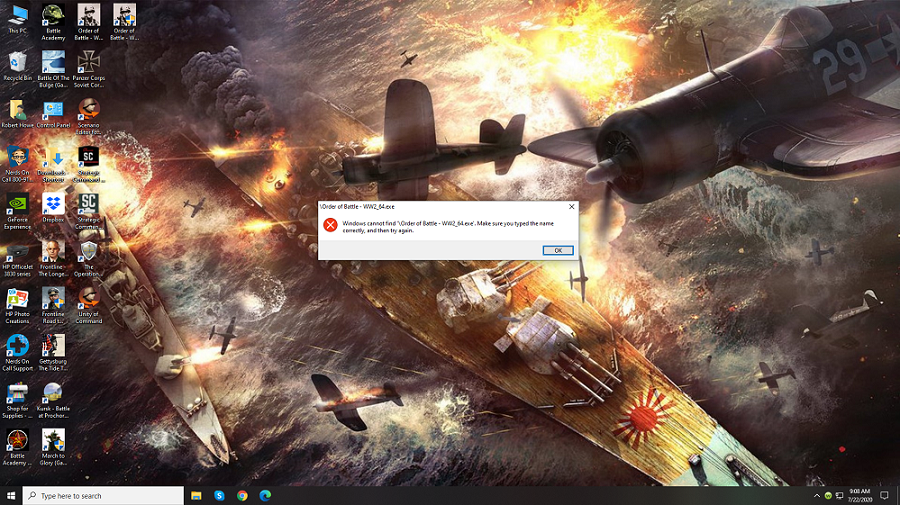Select the Panzer Corps Soviet Corps shortcut
The height and width of the screenshot is (505, 900).
[x=88, y=69]
